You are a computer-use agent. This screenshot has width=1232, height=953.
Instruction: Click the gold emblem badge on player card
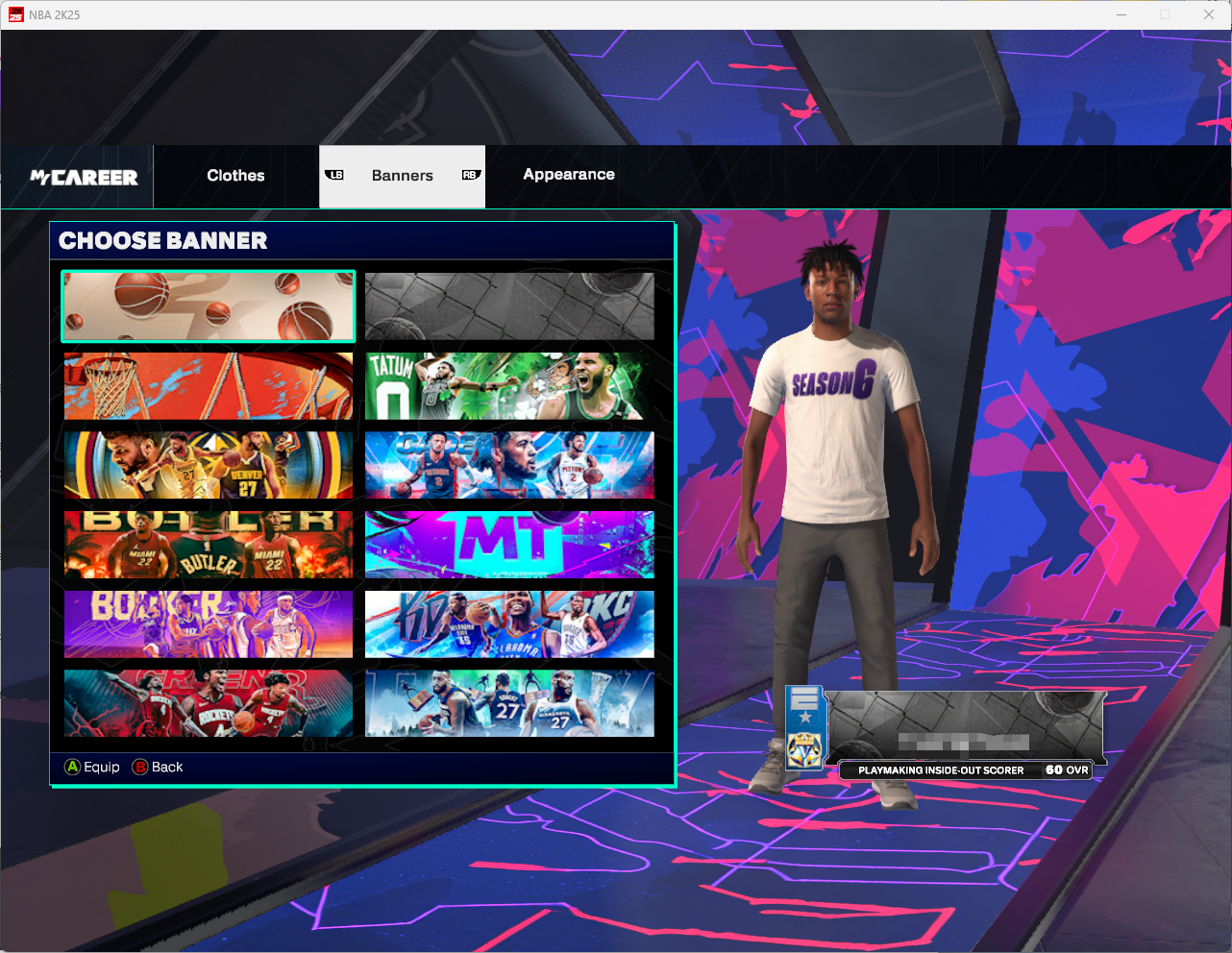[805, 750]
